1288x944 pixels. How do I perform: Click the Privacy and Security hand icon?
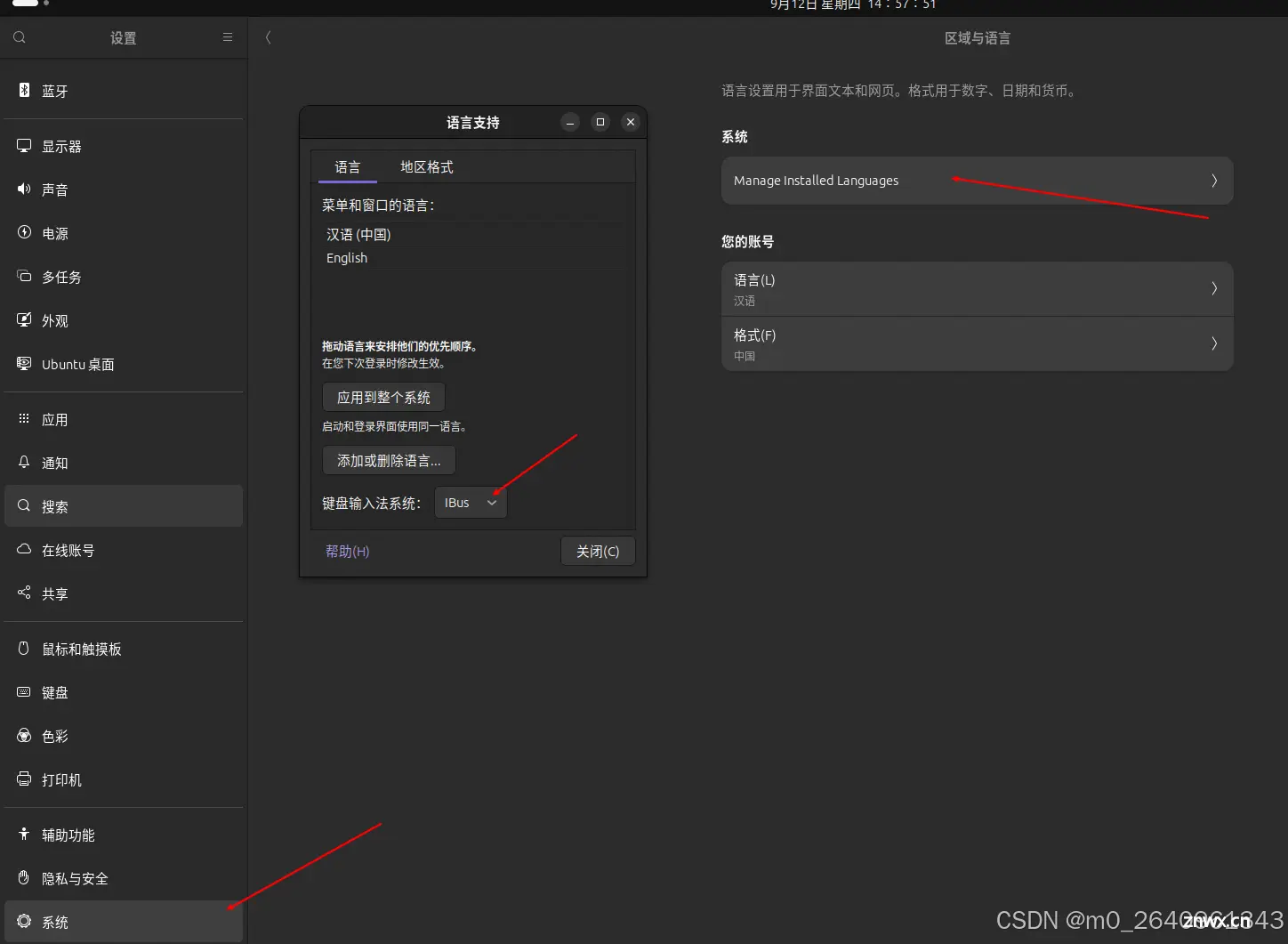tap(24, 877)
